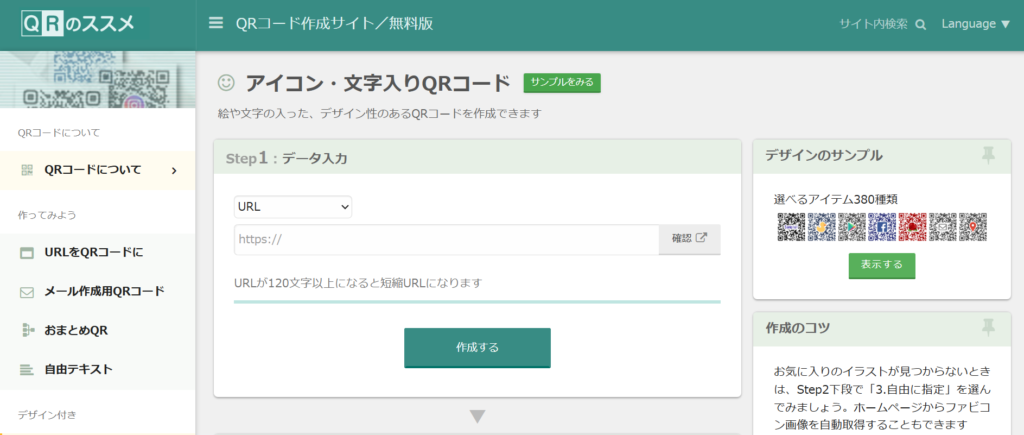This screenshot has width=1024, height=435.
Task: Click the smiley face icon beside the title
Action: tap(226, 83)
